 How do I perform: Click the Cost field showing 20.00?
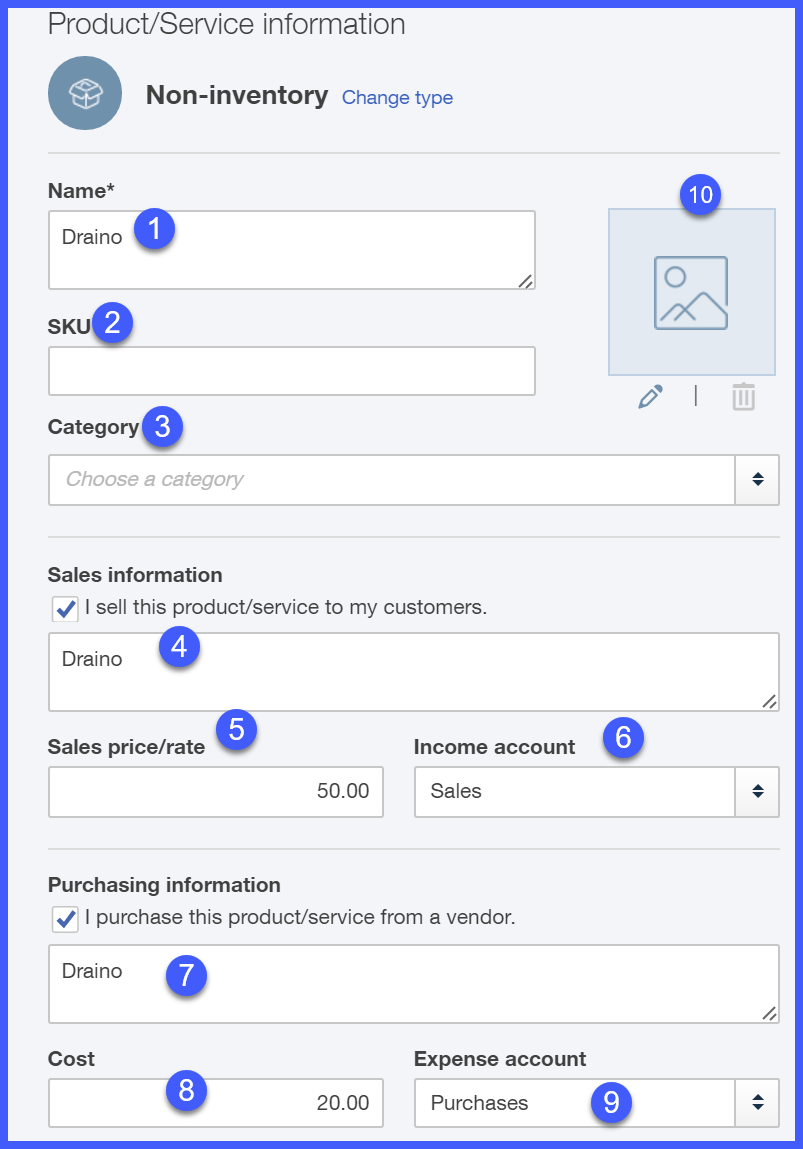[x=215, y=1103]
